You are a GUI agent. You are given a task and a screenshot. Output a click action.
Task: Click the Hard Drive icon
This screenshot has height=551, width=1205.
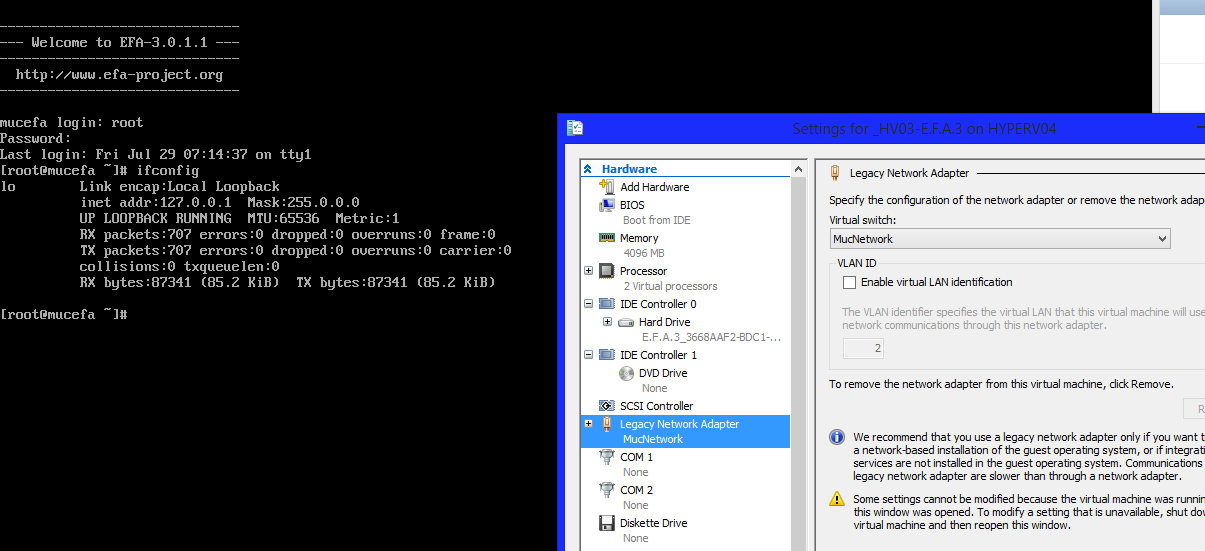click(626, 322)
